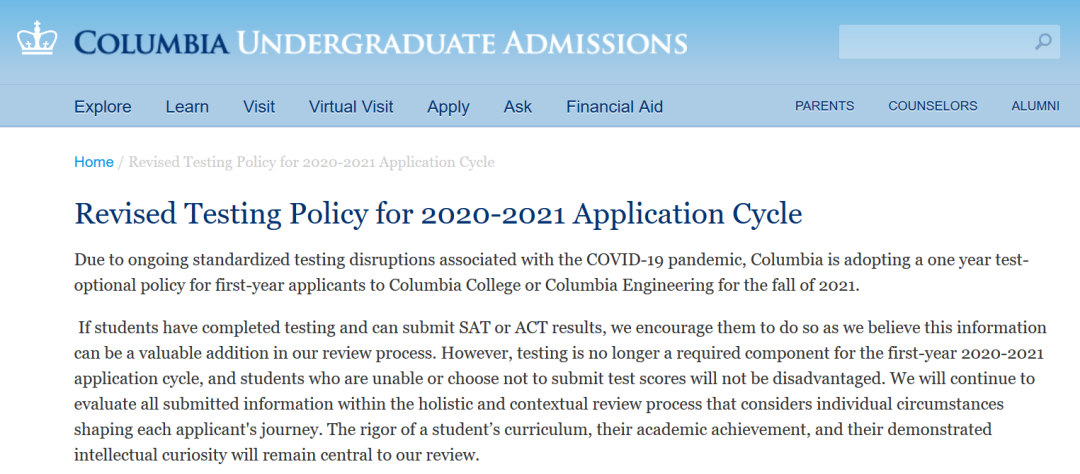Click the Home breadcrumb link
Viewport: 1080px width, 474px height.
[x=94, y=162]
